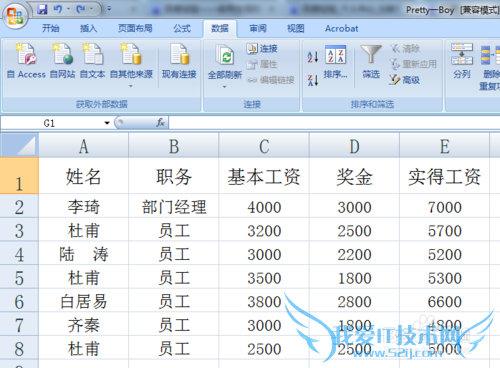Select column C header

(x=264, y=146)
